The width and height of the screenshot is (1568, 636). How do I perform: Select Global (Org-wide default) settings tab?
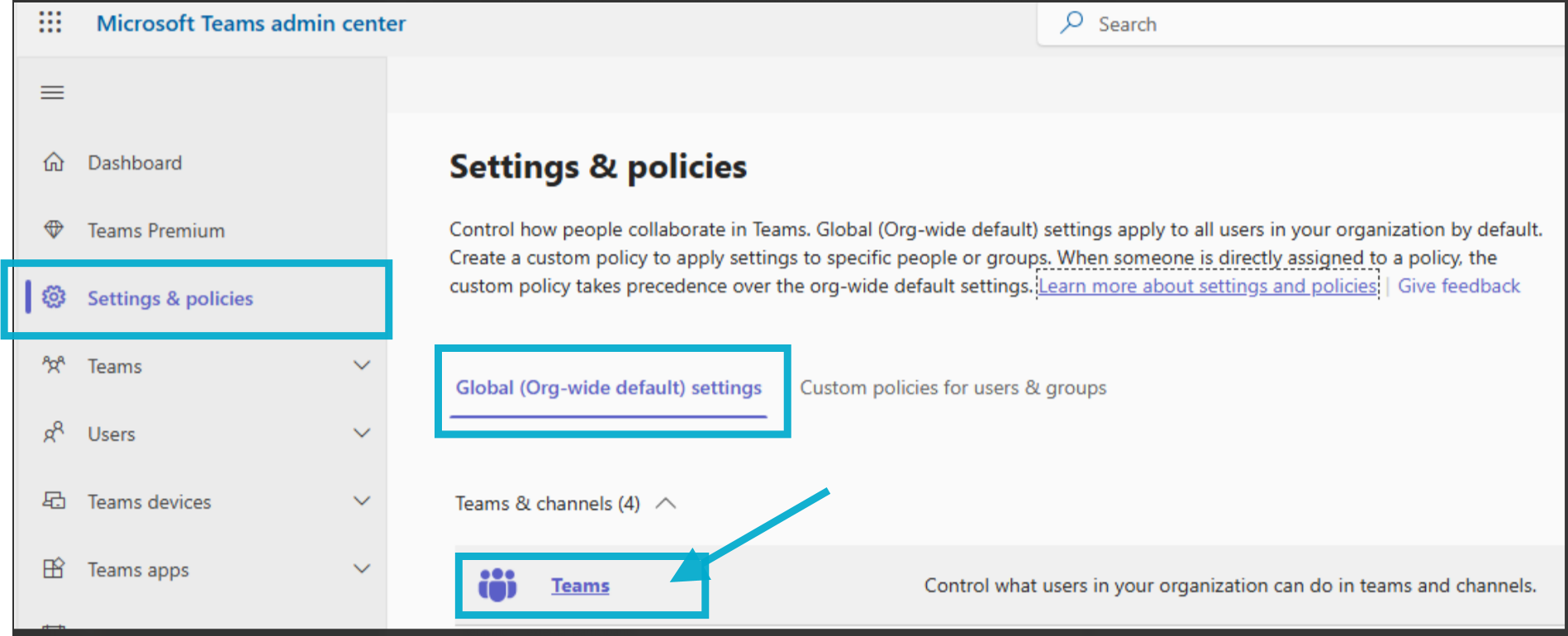[609, 387]
